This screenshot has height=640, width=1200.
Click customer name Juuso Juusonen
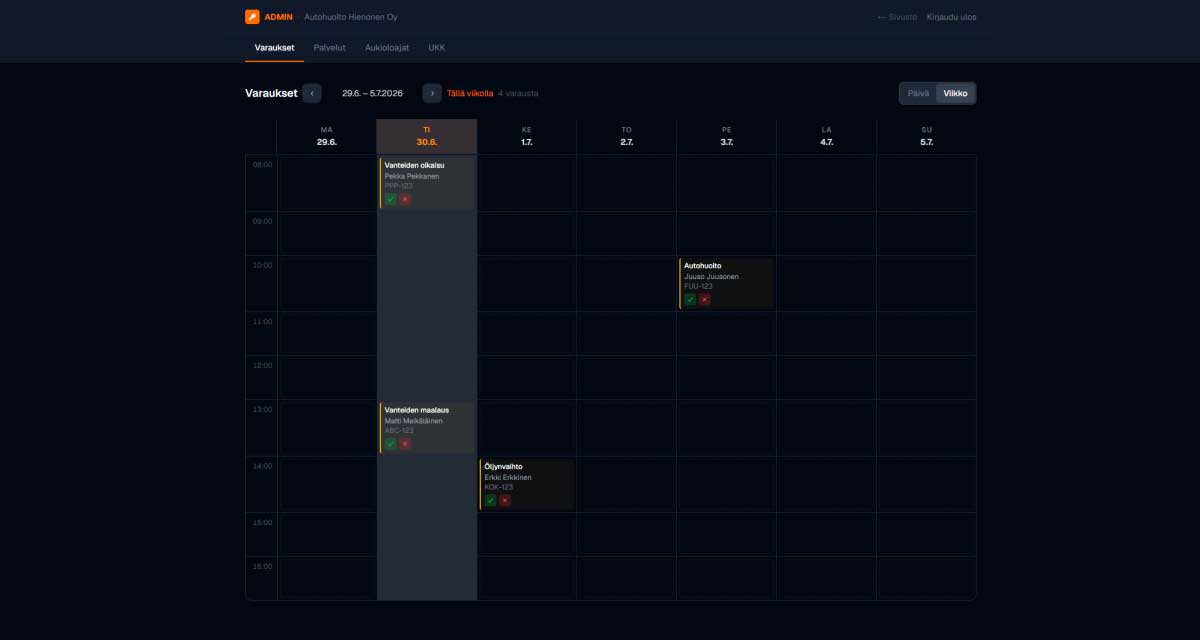click(712, 276)
